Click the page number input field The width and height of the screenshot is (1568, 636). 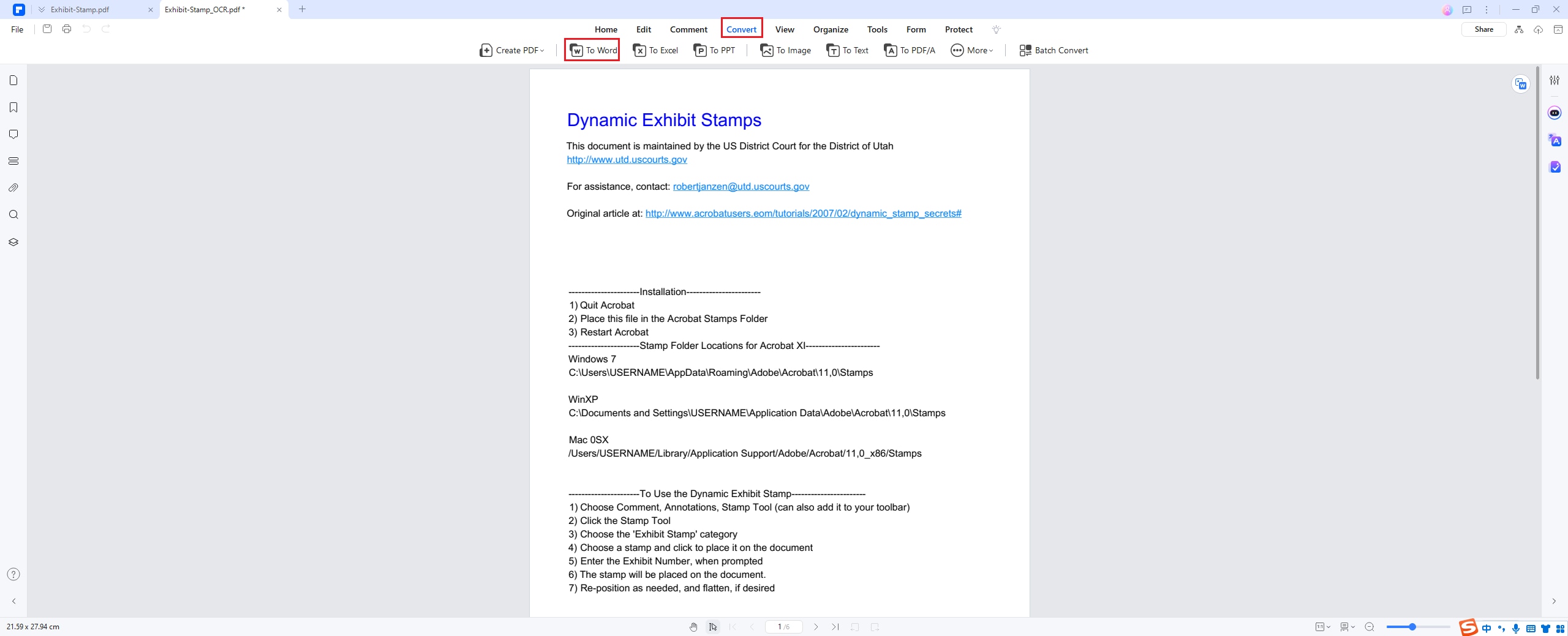(x=783, y=627)
